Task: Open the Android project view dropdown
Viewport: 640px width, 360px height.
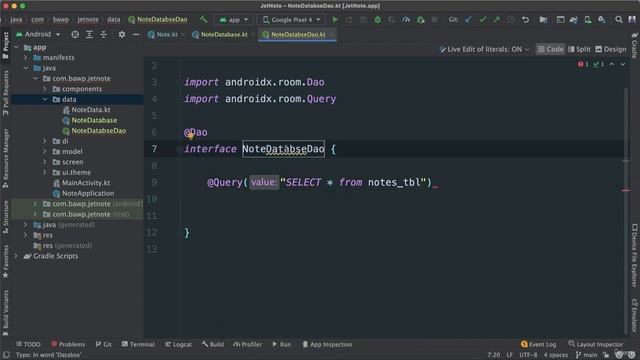Action: coord(38,34)
